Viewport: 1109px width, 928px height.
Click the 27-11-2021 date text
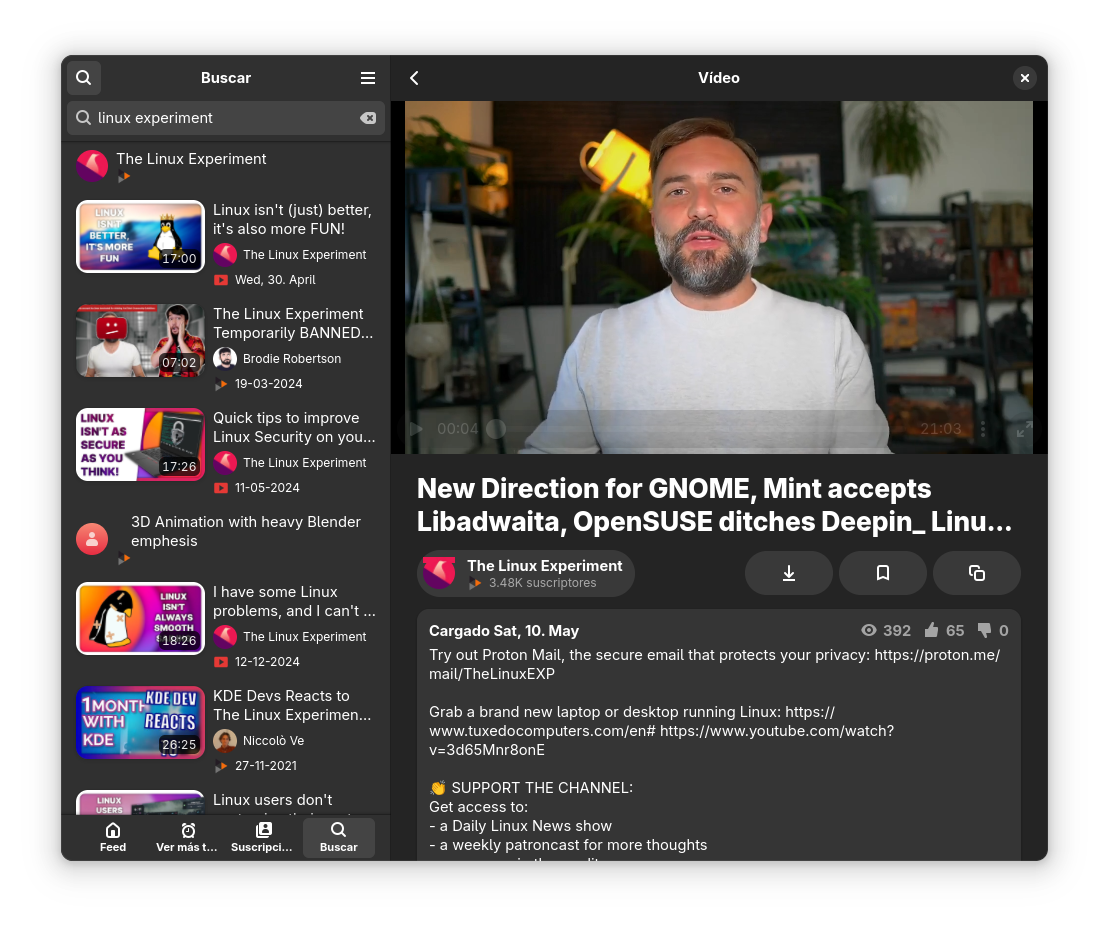pyautogui.click(x=266, y=765)
